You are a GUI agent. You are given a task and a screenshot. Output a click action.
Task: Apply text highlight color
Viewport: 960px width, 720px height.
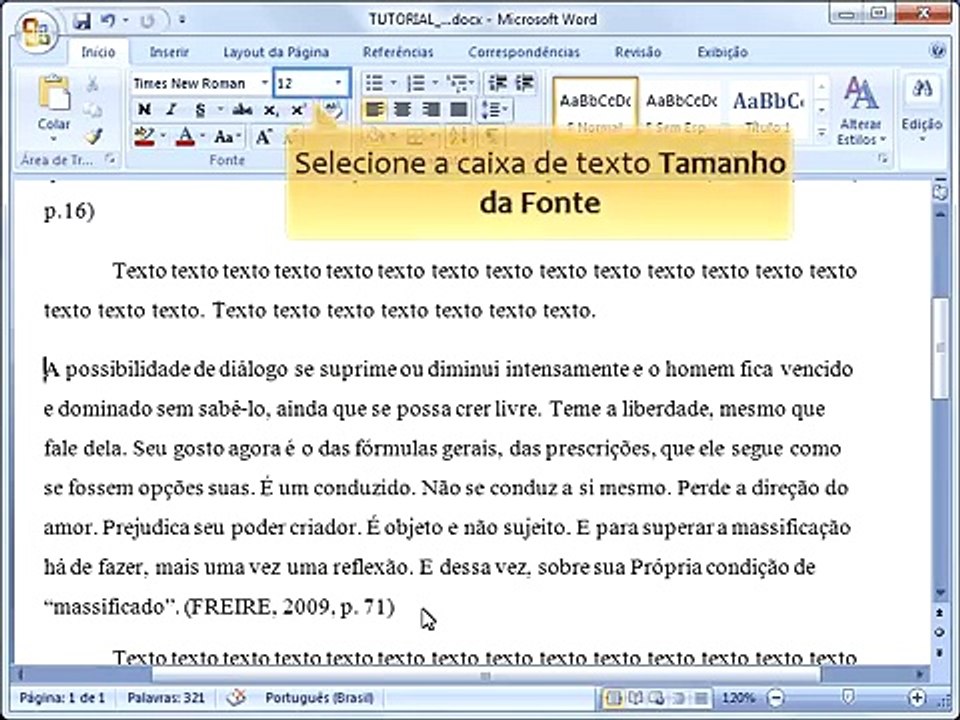(144, 137)
